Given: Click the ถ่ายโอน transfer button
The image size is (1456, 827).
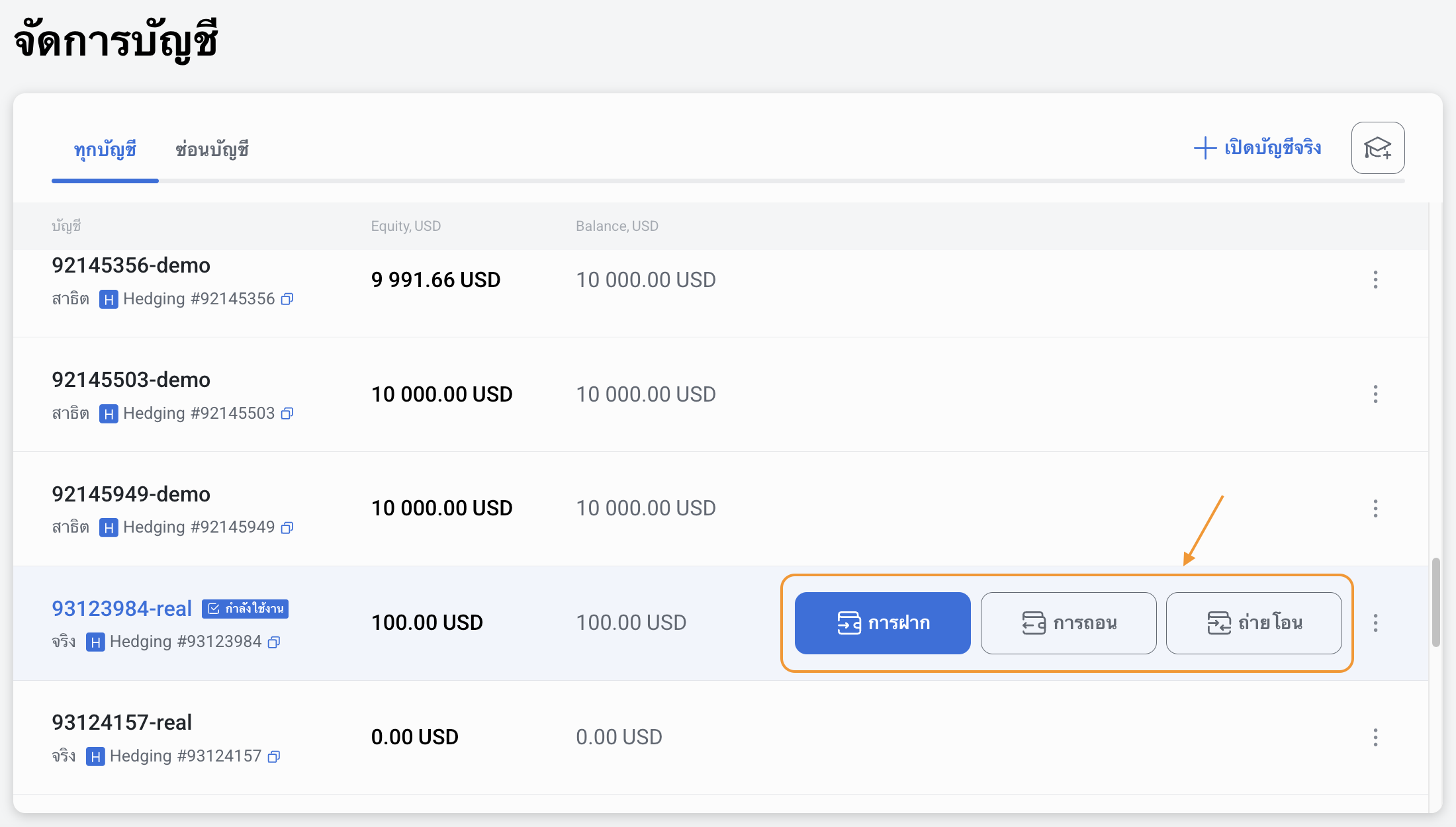Looking at the screenshot, I should [1253, 623].
